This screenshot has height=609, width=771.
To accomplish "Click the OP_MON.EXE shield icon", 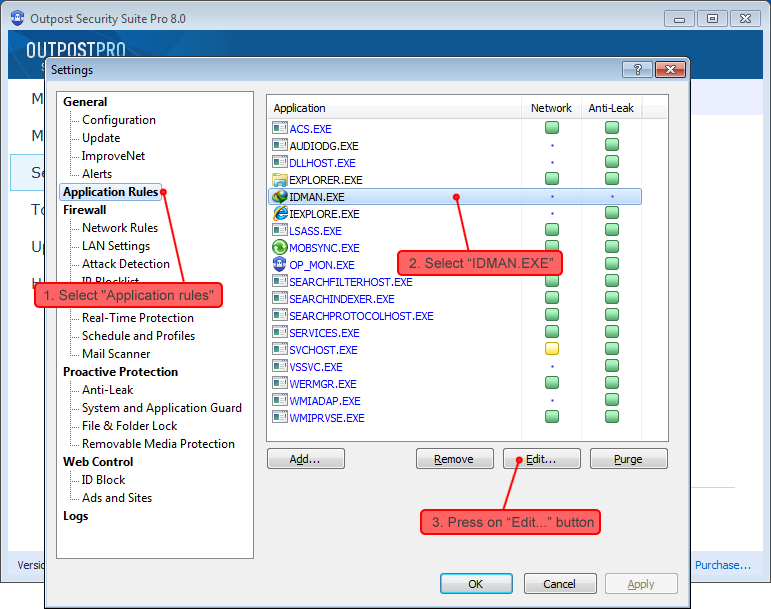I will point(280,265).
